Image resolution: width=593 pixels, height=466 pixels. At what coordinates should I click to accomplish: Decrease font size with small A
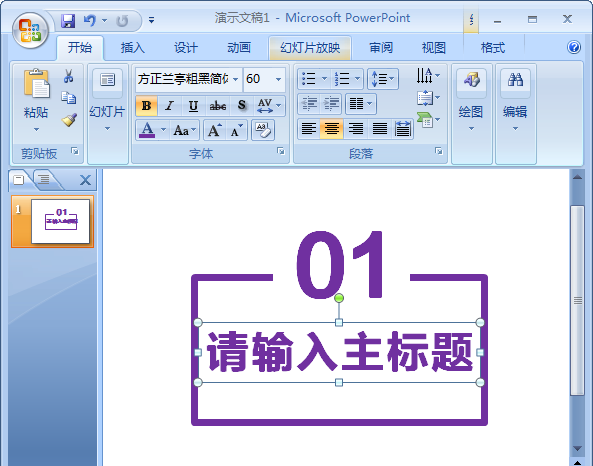point(237,130)
